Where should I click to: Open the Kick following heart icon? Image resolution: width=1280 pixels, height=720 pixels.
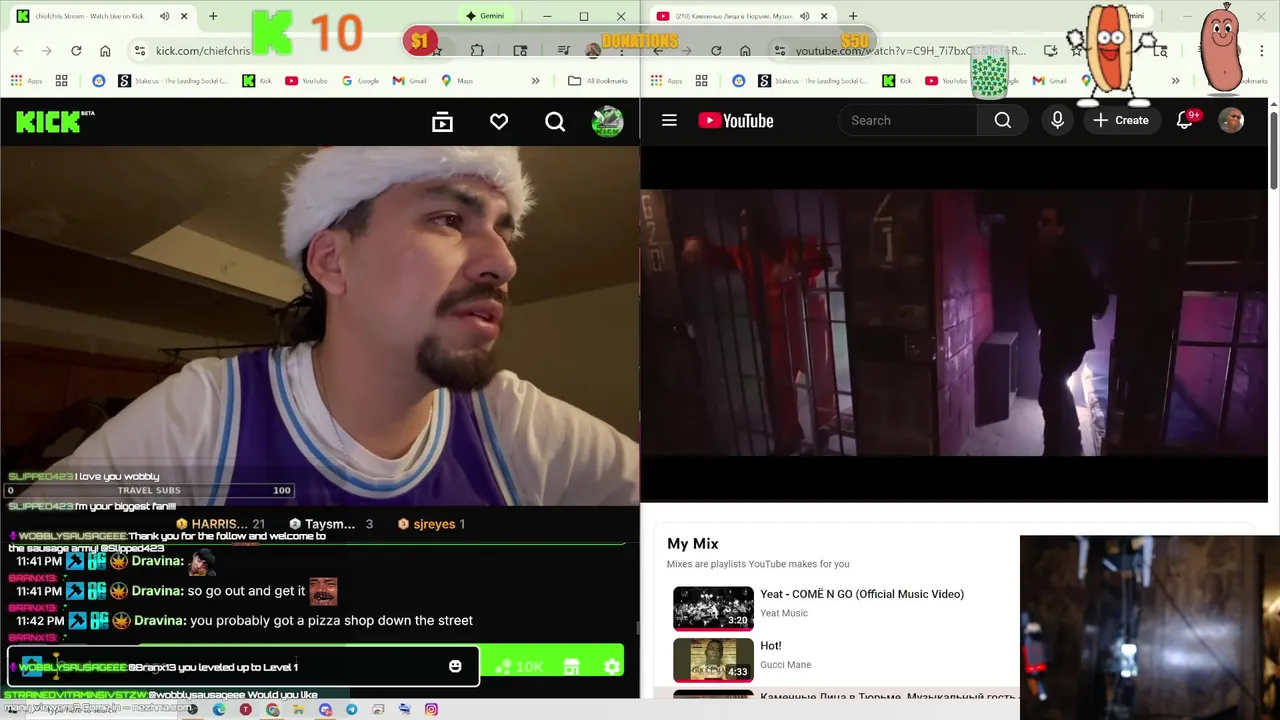coord(499,121)
